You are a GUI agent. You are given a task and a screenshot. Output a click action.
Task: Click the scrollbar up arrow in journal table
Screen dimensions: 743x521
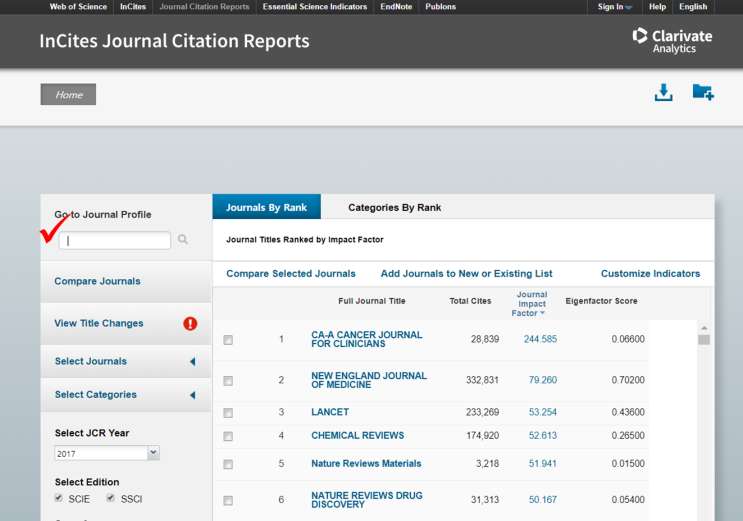(x=704, y=328)
